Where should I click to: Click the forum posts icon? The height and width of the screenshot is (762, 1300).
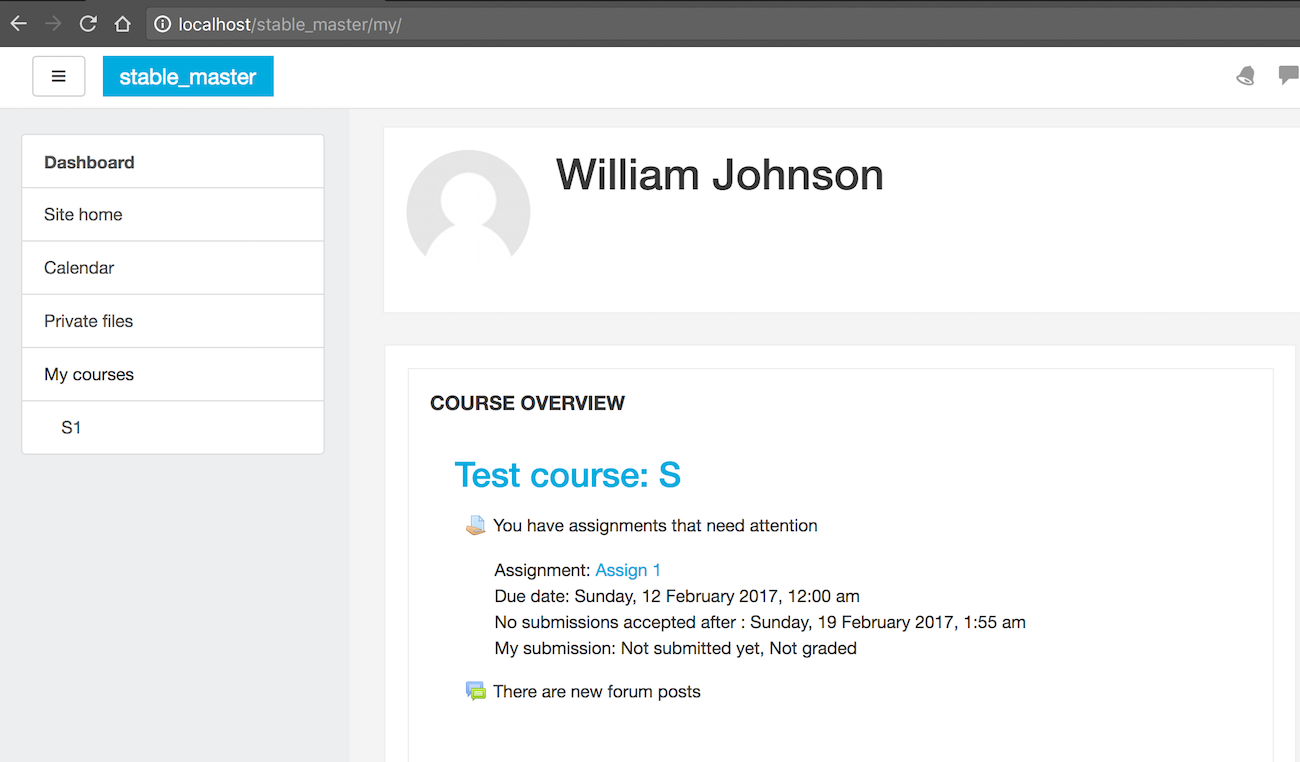pos(476,692)
